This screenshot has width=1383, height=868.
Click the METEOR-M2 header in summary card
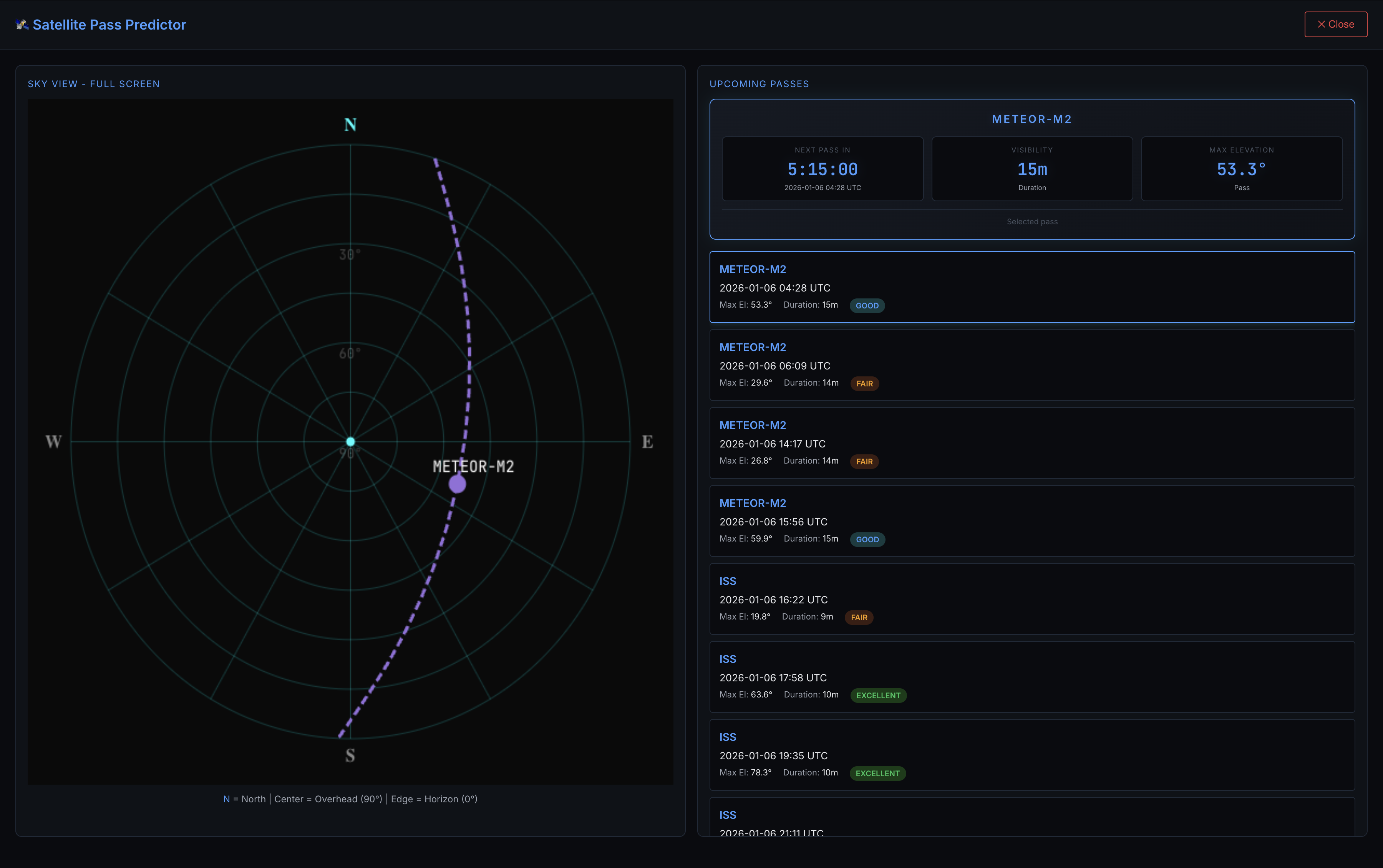[x=1031, y=119]
